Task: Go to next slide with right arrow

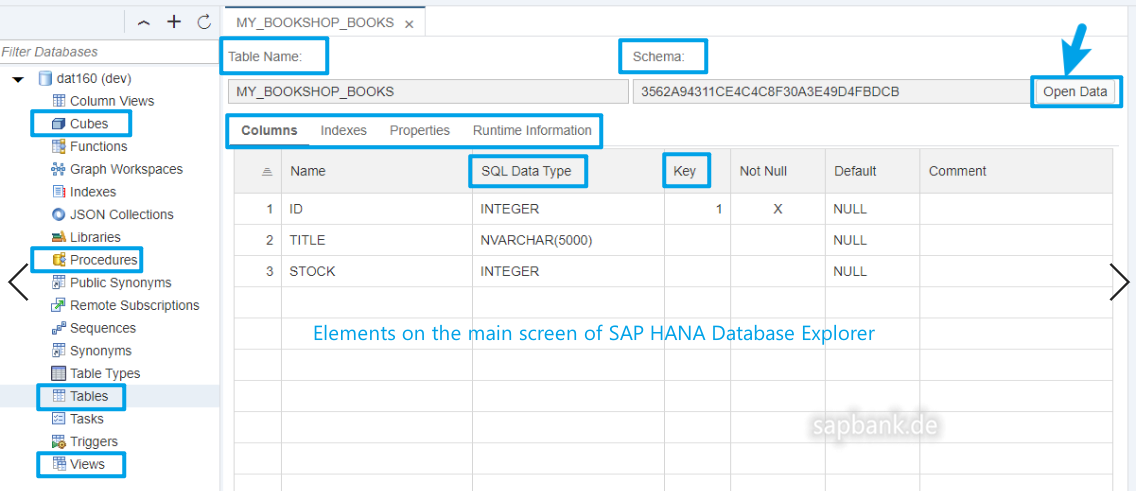Action: tap(1119, 282)
